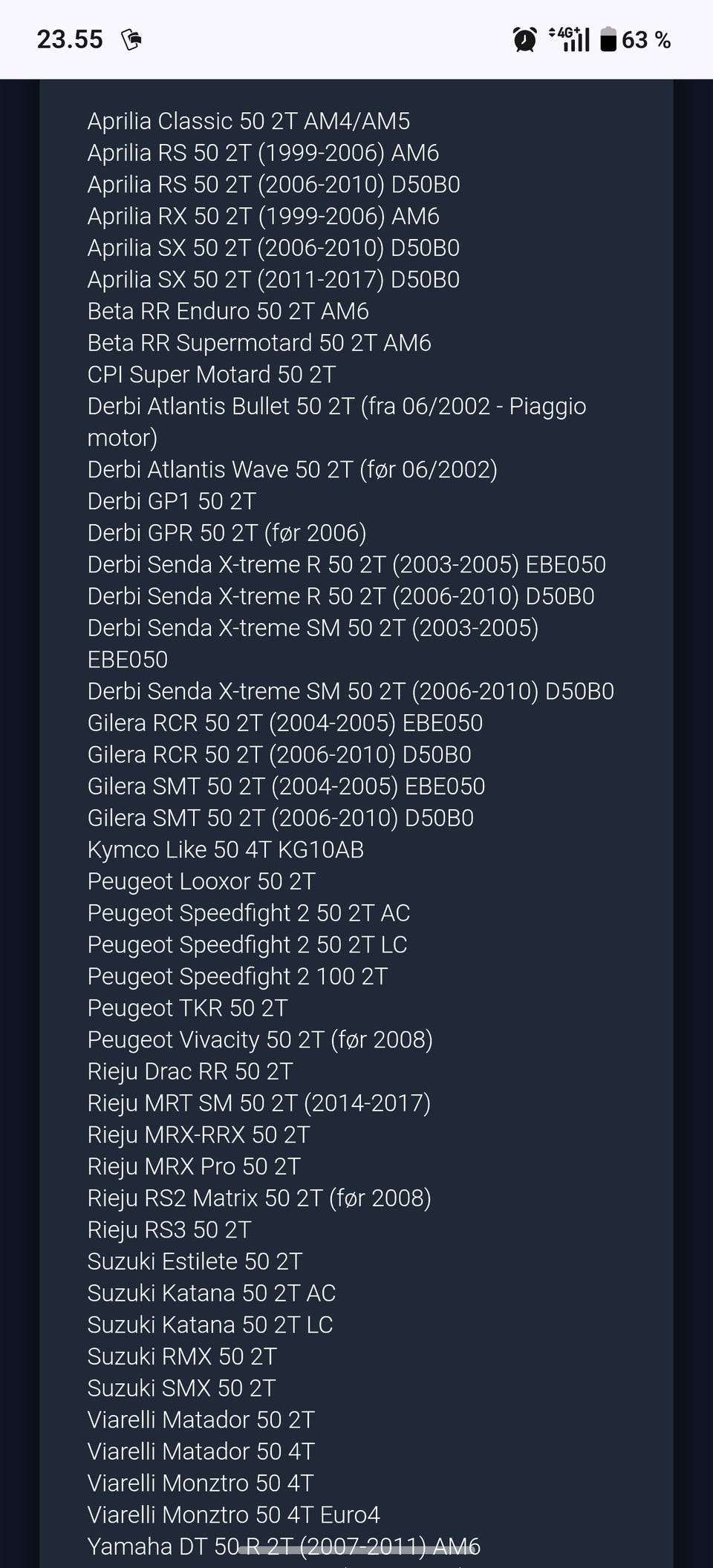
Task: Select Gilera RCR 50 2T (2006-2010) D50B0
Action: [x=279, y=754]
